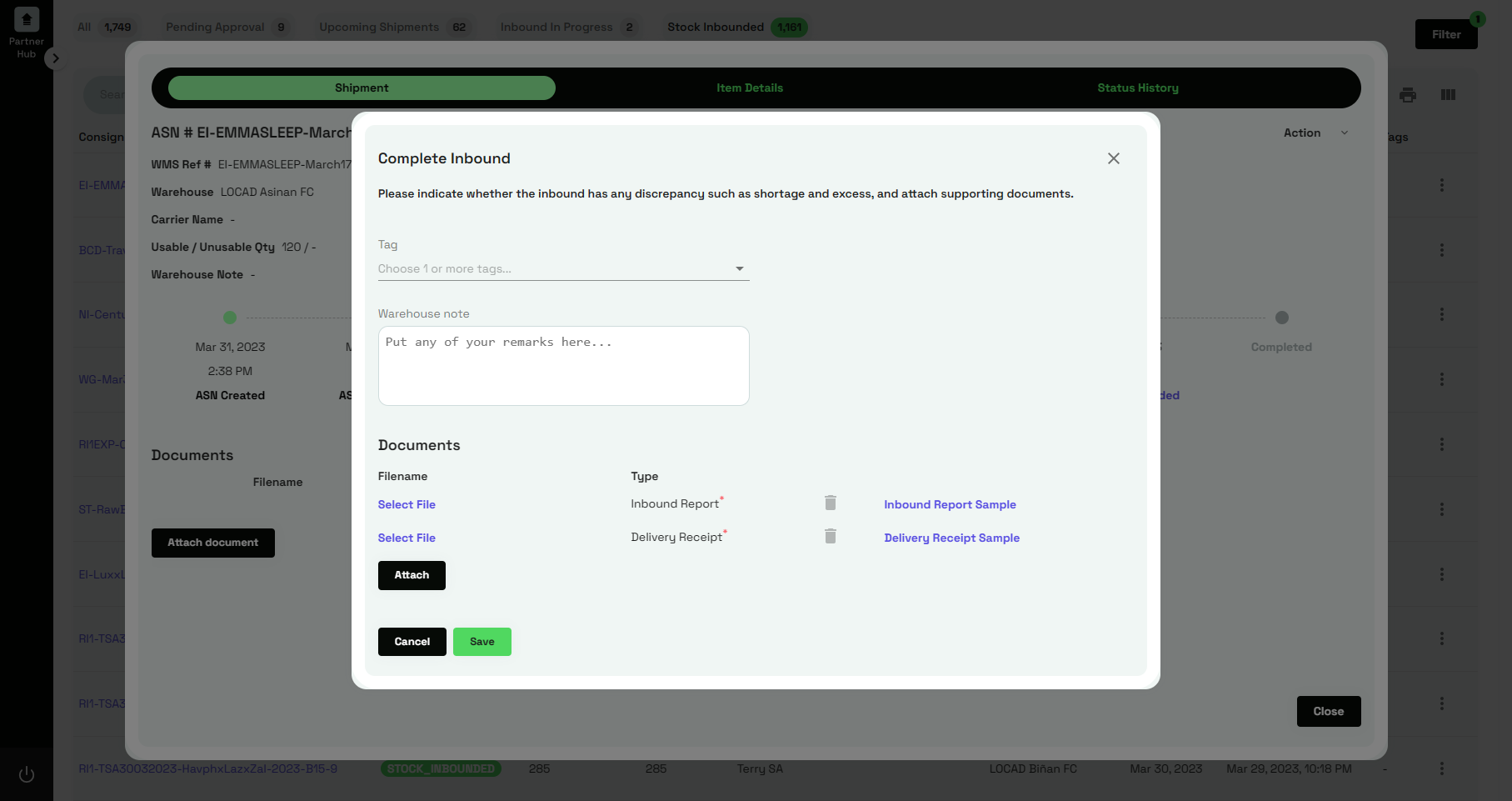Click the Attach document button
Viewport: 1512px width, 801px height.
pyautogui.click(x=213, y=543)
